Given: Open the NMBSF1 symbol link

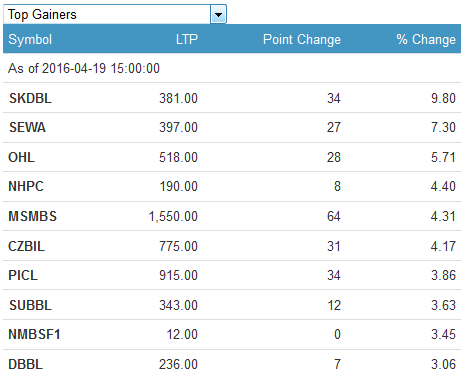Looking at the screenshot, I should 34,334.
